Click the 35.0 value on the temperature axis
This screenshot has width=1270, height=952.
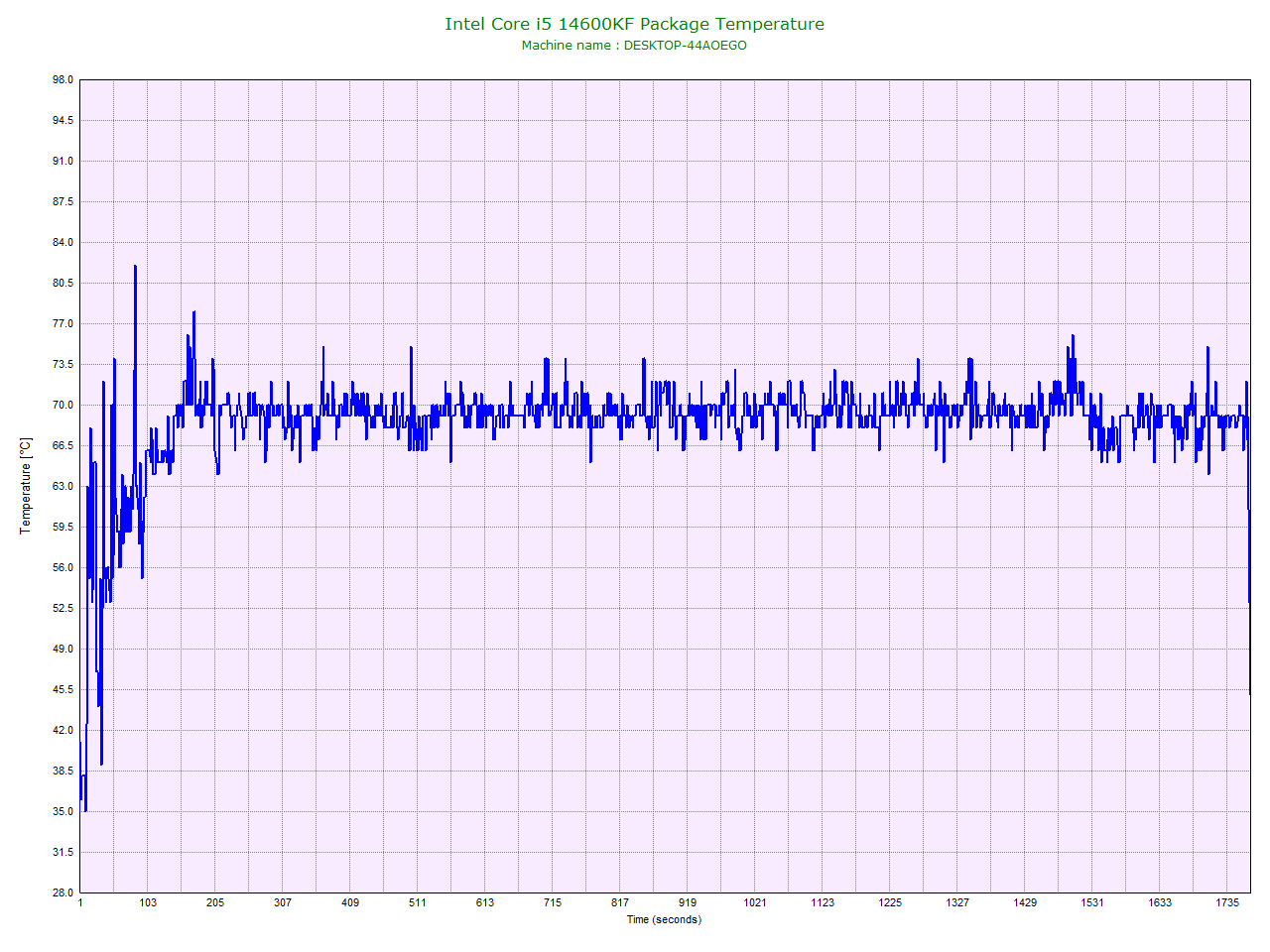pos(63,811)
